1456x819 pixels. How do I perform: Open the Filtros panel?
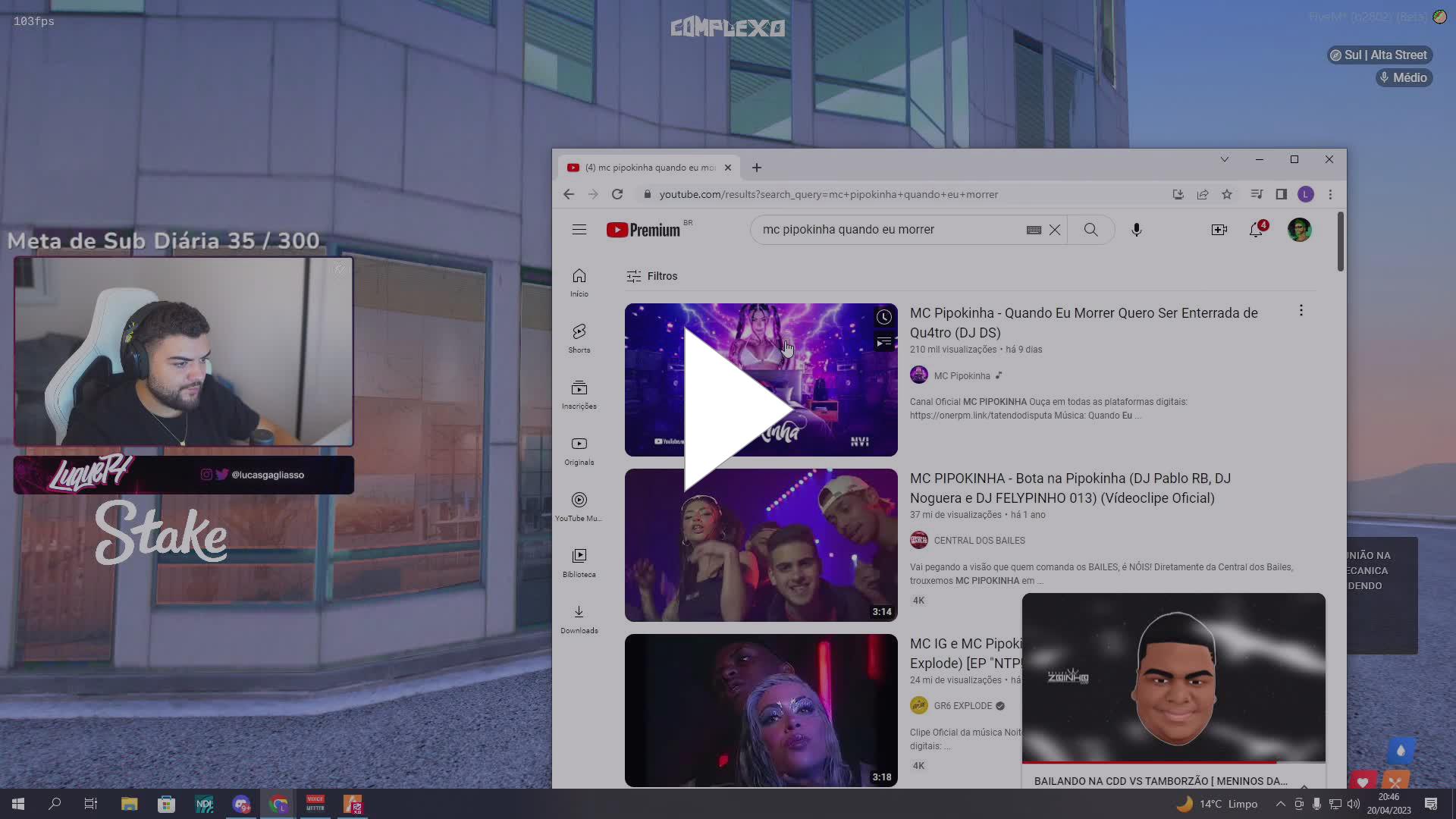tap(651, 276)
